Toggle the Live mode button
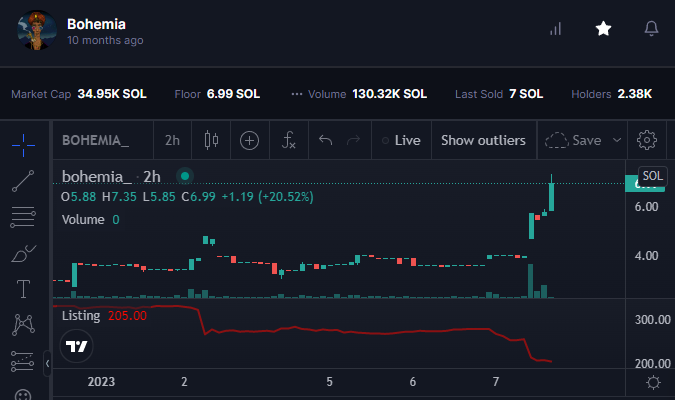Screen dimensions: 675x400 pyautogui.click(x=401, y=140)
